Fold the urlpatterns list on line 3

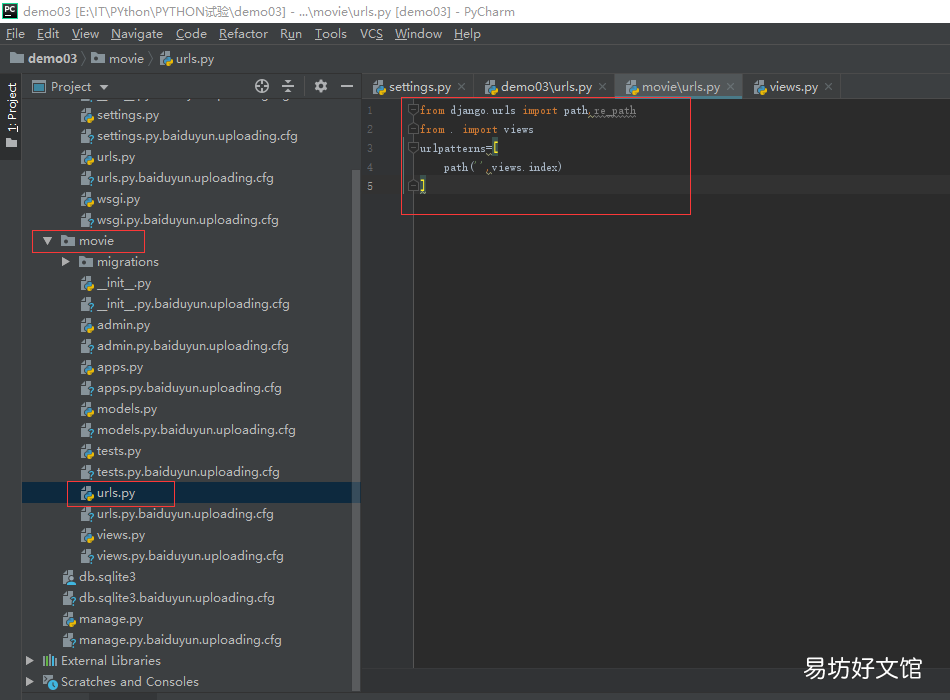(413, 147)
